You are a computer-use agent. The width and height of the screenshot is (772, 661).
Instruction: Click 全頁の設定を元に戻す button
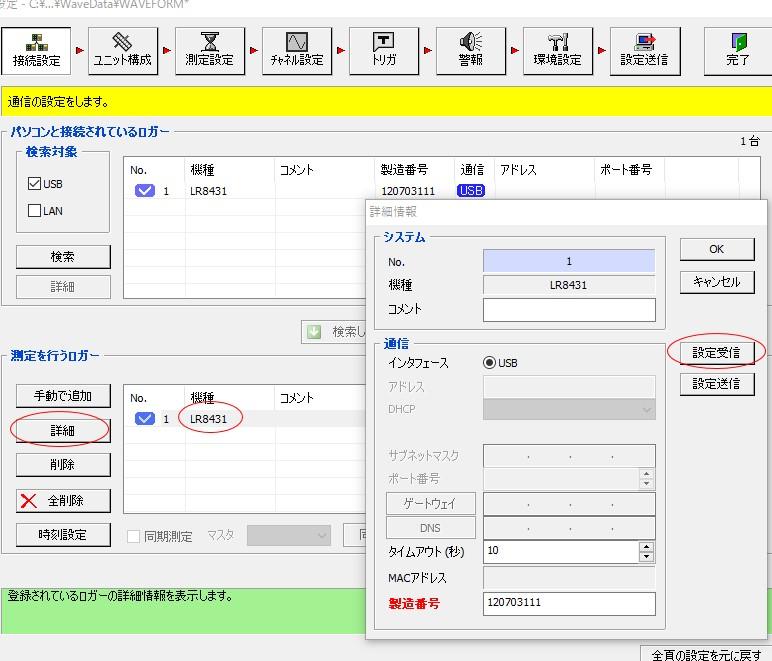tap(707, 654)
